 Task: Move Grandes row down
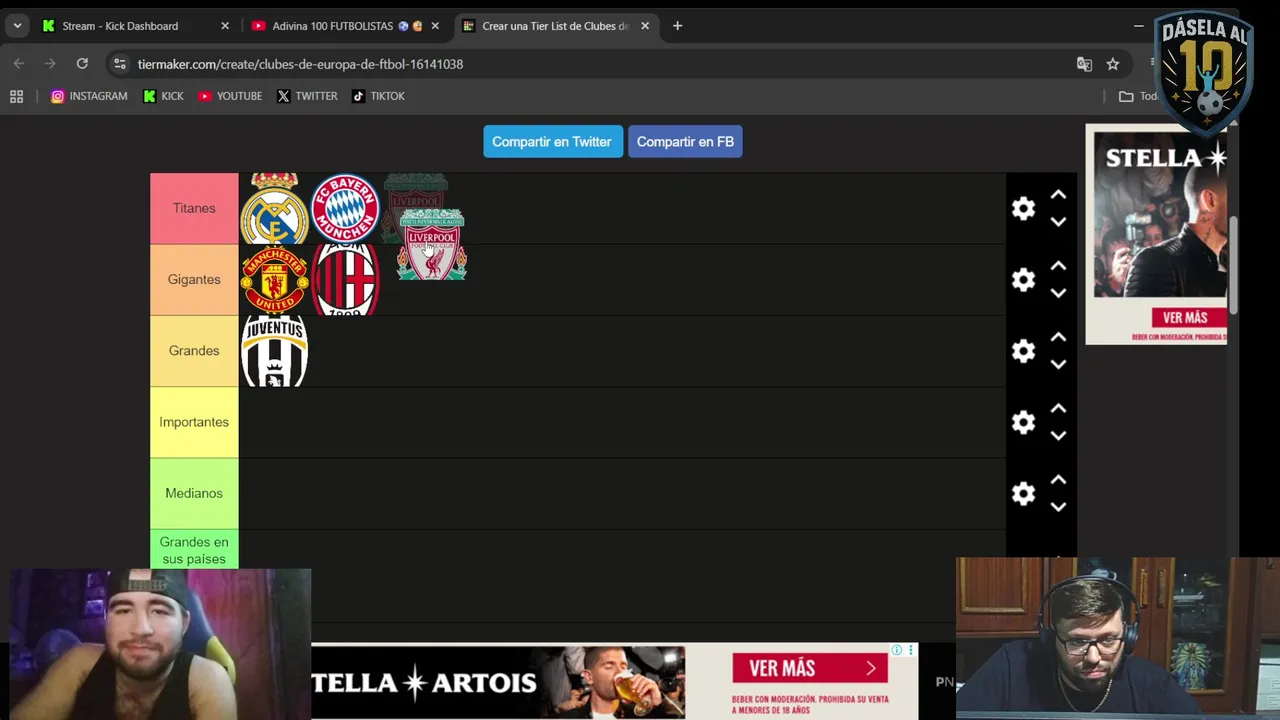click(1058, 365)
